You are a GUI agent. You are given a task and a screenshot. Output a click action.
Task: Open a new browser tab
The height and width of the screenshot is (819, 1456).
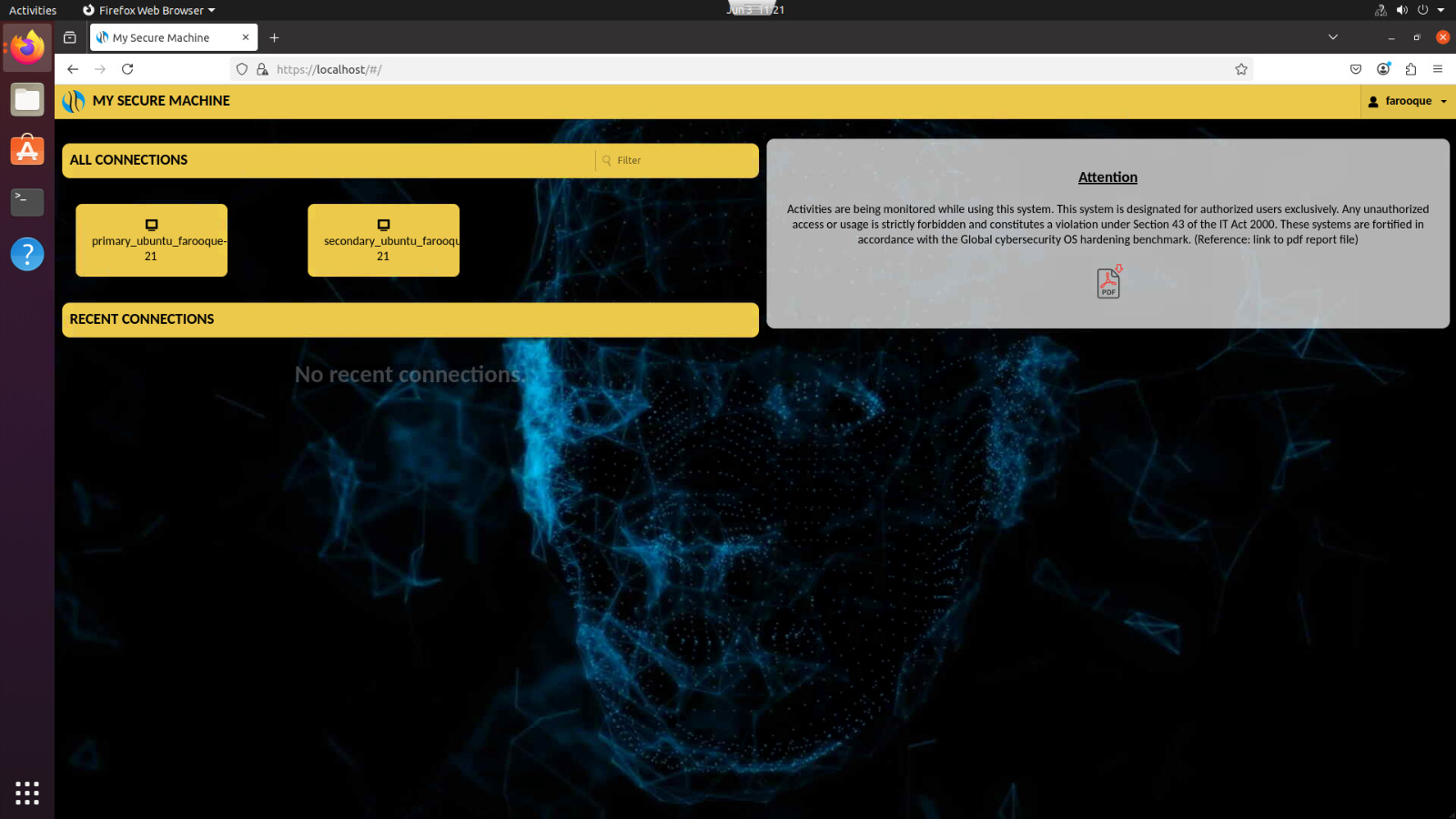[x=274, y=37]
